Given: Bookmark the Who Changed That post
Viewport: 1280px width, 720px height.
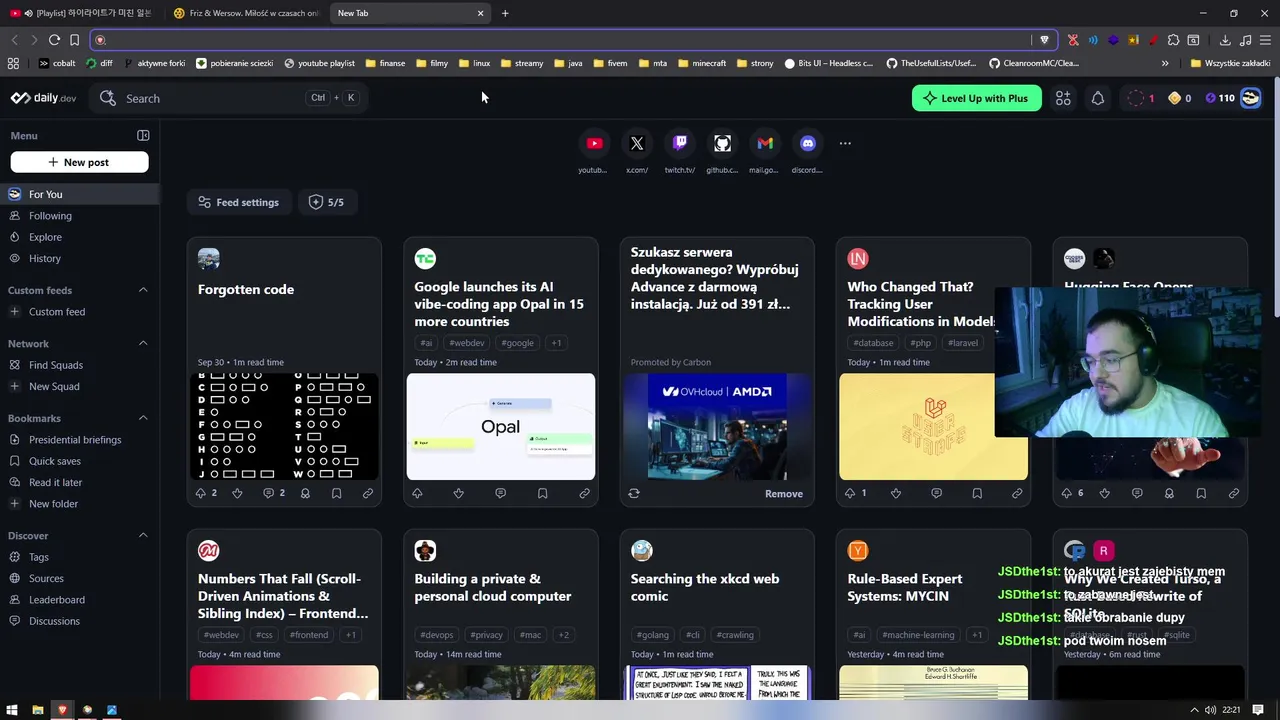Looking at the screenshot, I should pyautogui.click(x=977, y=493).
